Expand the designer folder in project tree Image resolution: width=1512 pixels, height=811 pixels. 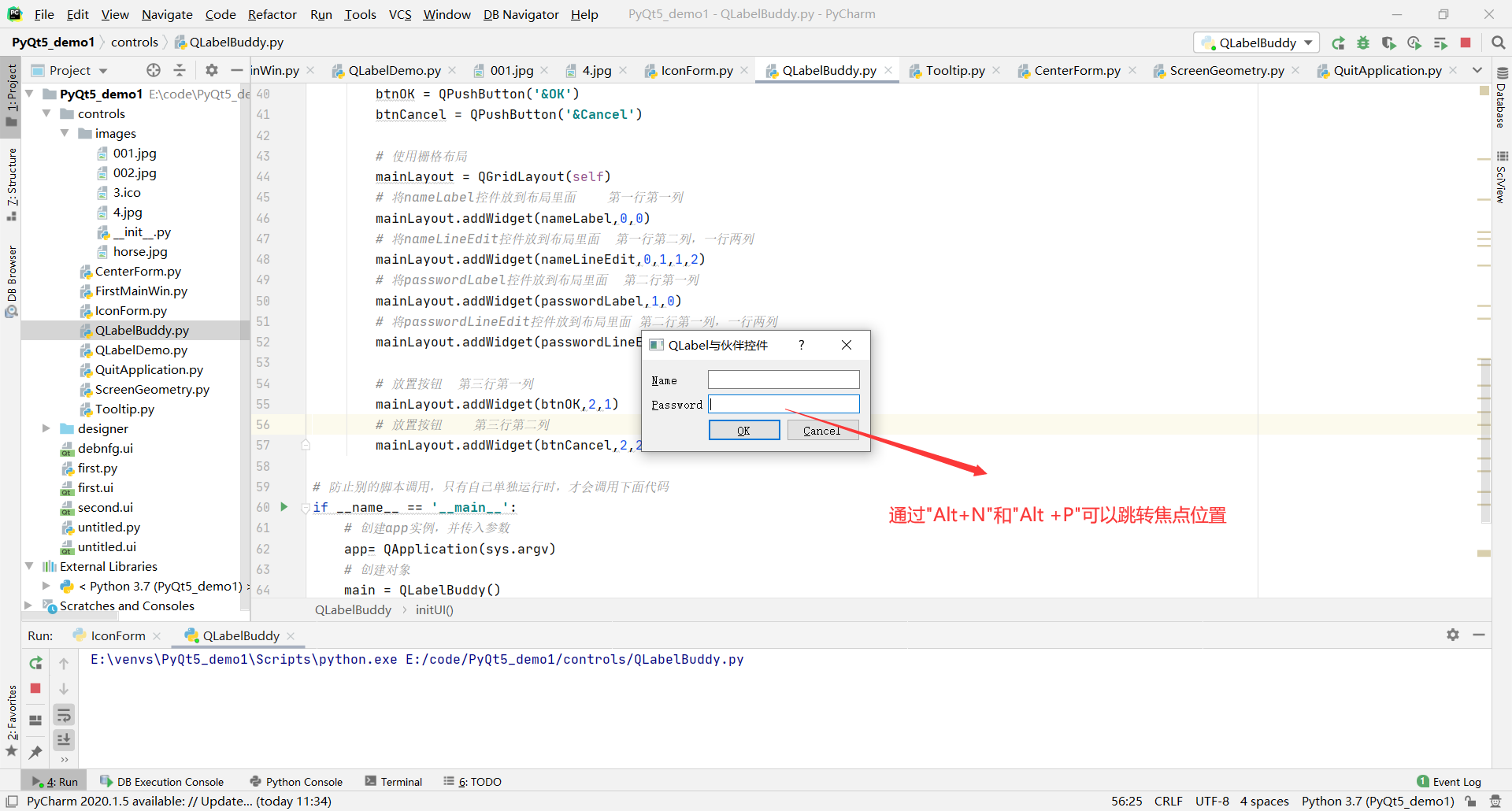[x=46, y=428]
